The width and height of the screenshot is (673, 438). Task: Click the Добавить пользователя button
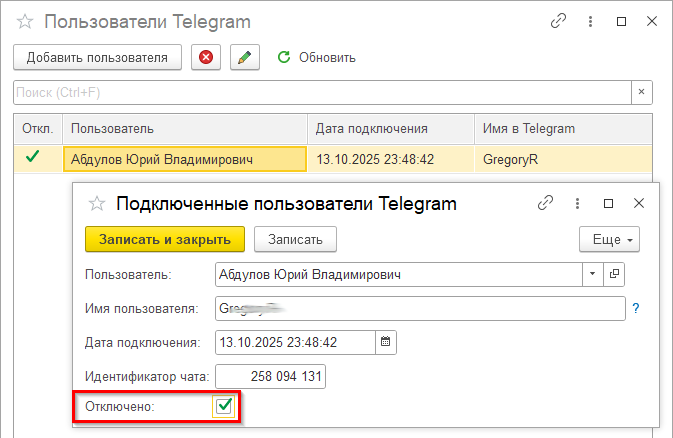[x=97, y=57]
